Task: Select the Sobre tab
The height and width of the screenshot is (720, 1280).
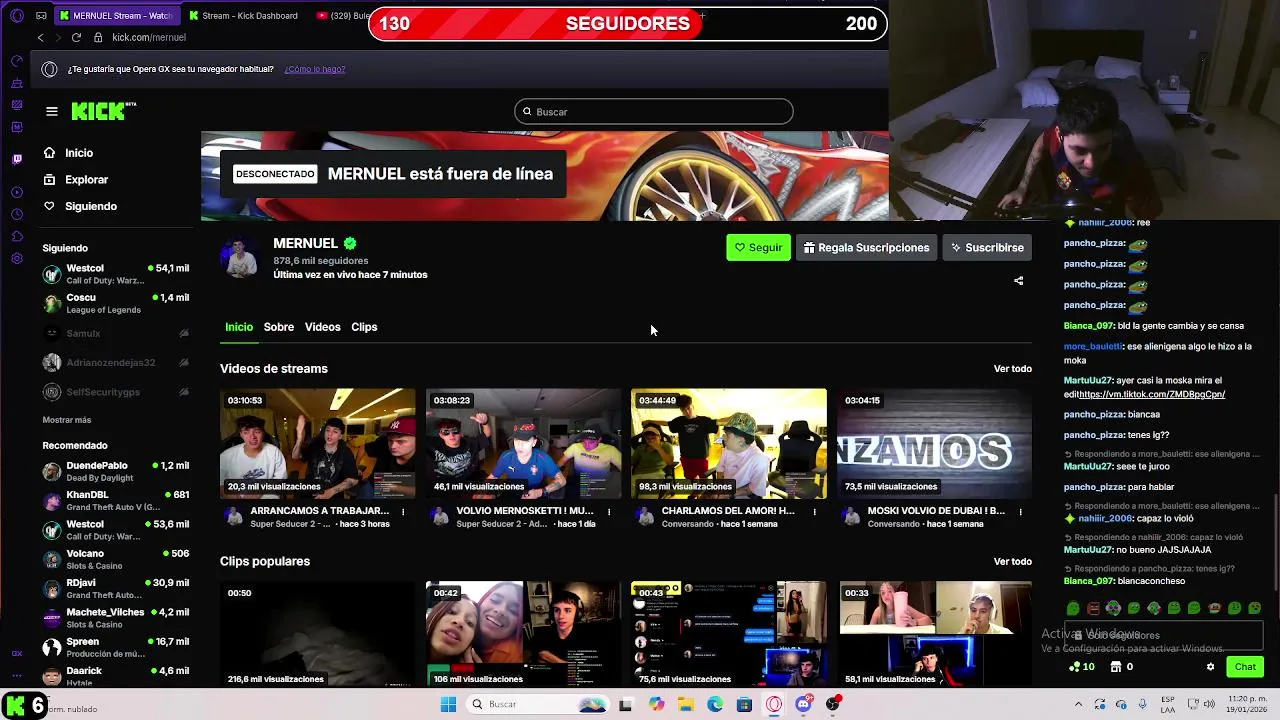Action: click(279, 327)
